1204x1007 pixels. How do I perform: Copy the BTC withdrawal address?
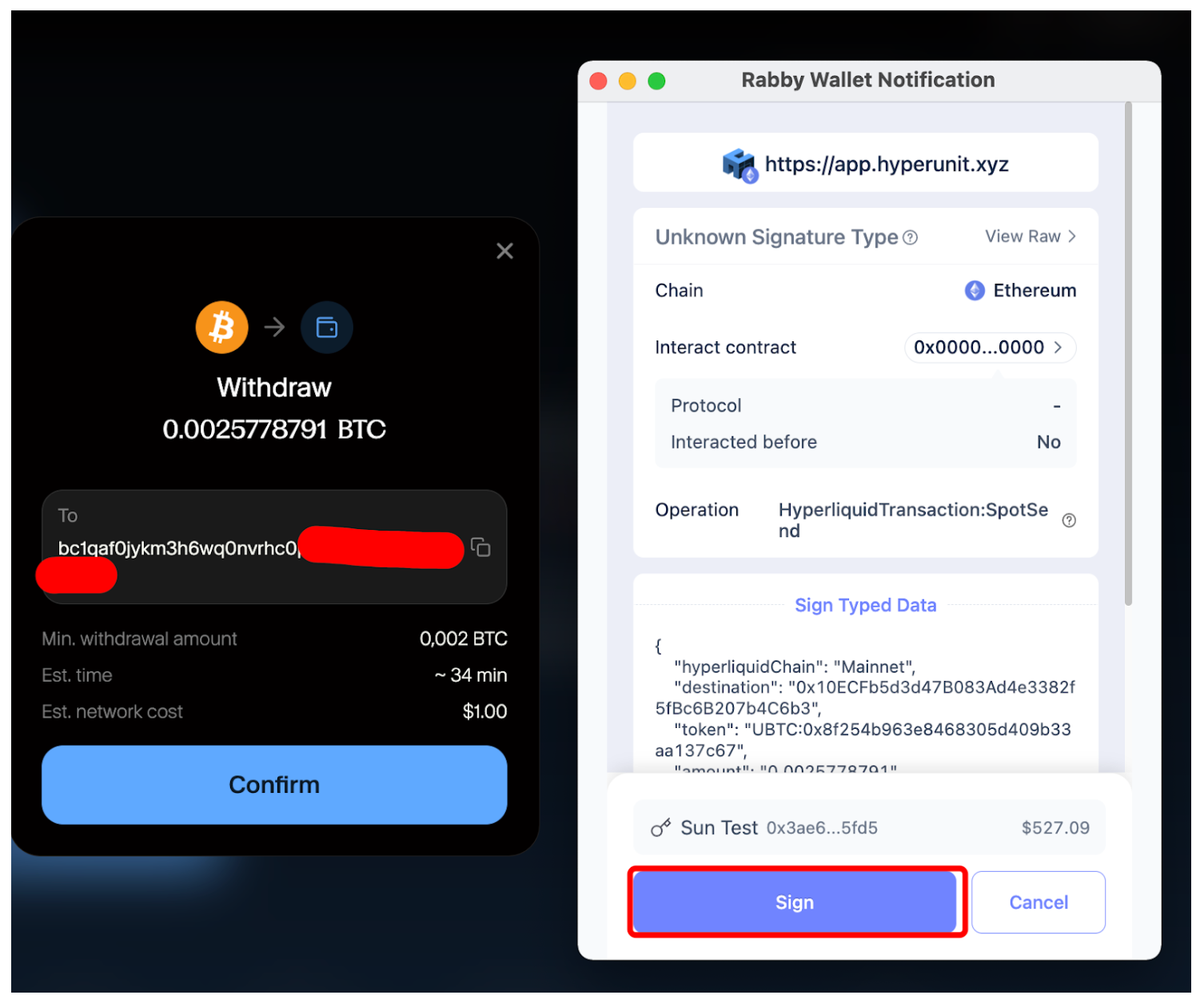click(480, 547)
